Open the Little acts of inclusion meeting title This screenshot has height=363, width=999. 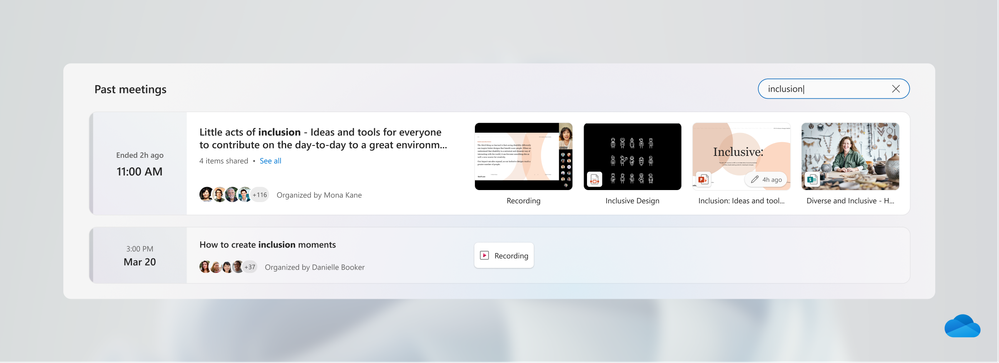[324, 138]
